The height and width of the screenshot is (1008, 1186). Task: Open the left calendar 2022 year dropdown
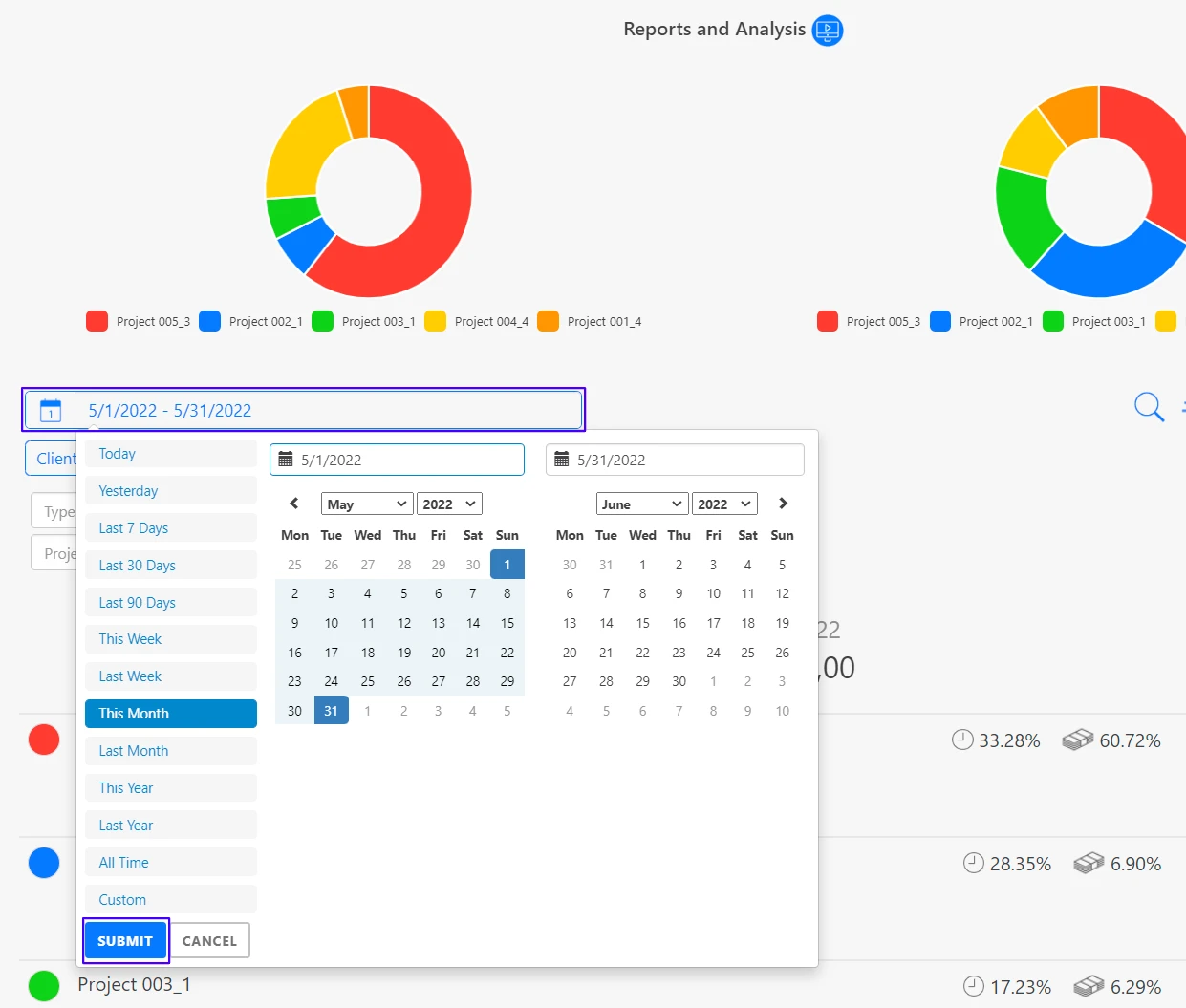tap(449, 504)
